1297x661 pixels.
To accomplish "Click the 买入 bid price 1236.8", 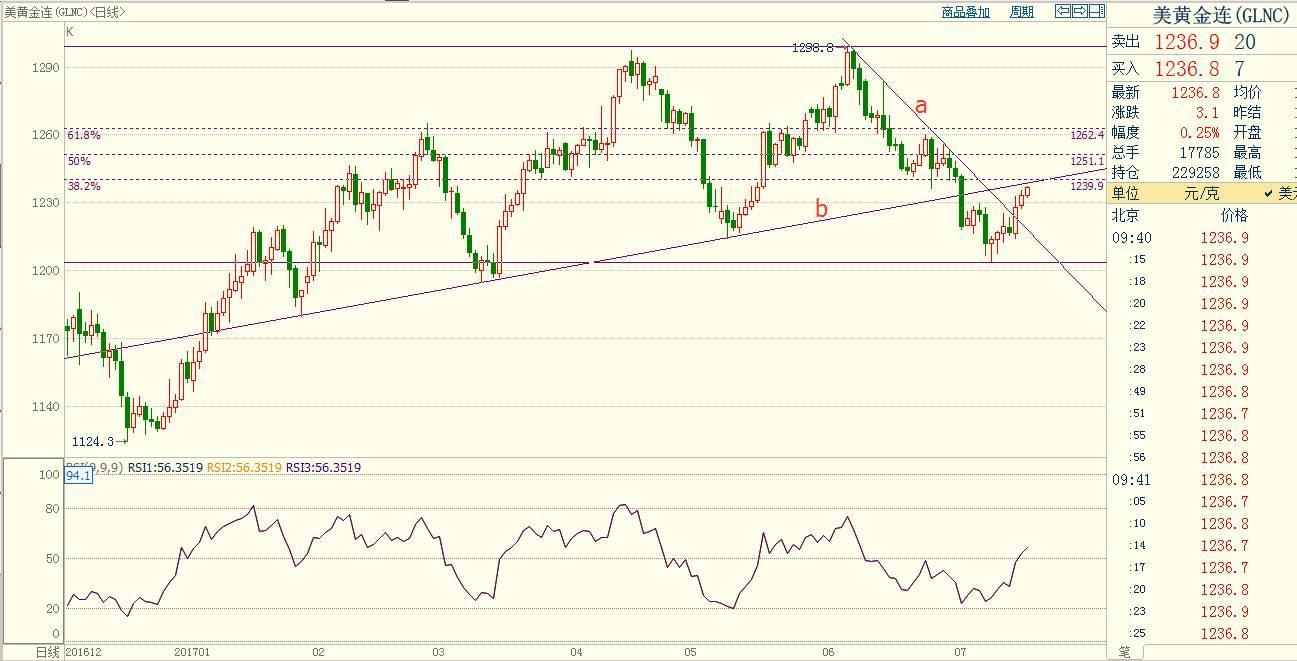I will click(1187, 68).
